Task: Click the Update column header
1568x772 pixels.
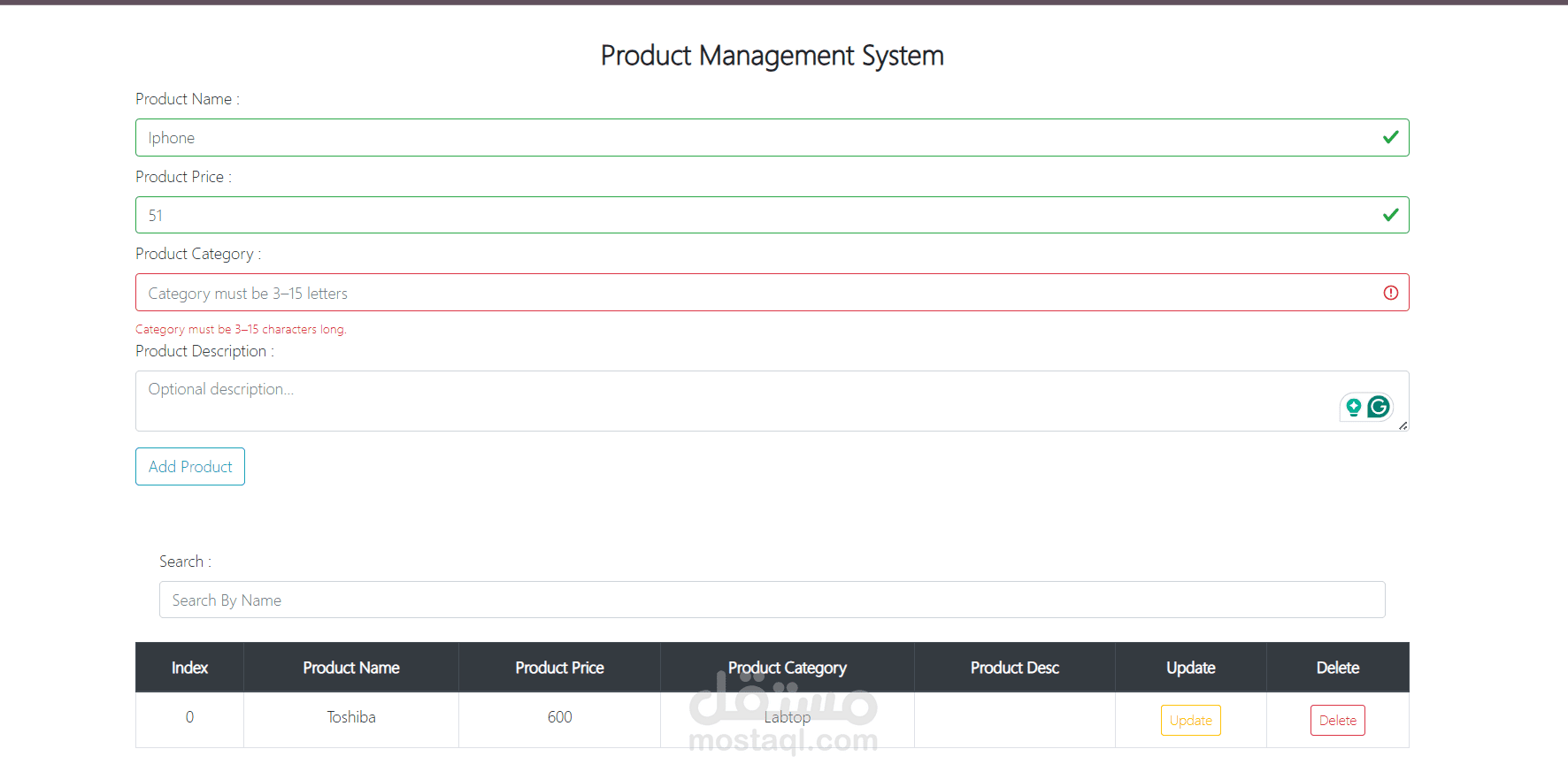Action: [x=1191, y=668]
